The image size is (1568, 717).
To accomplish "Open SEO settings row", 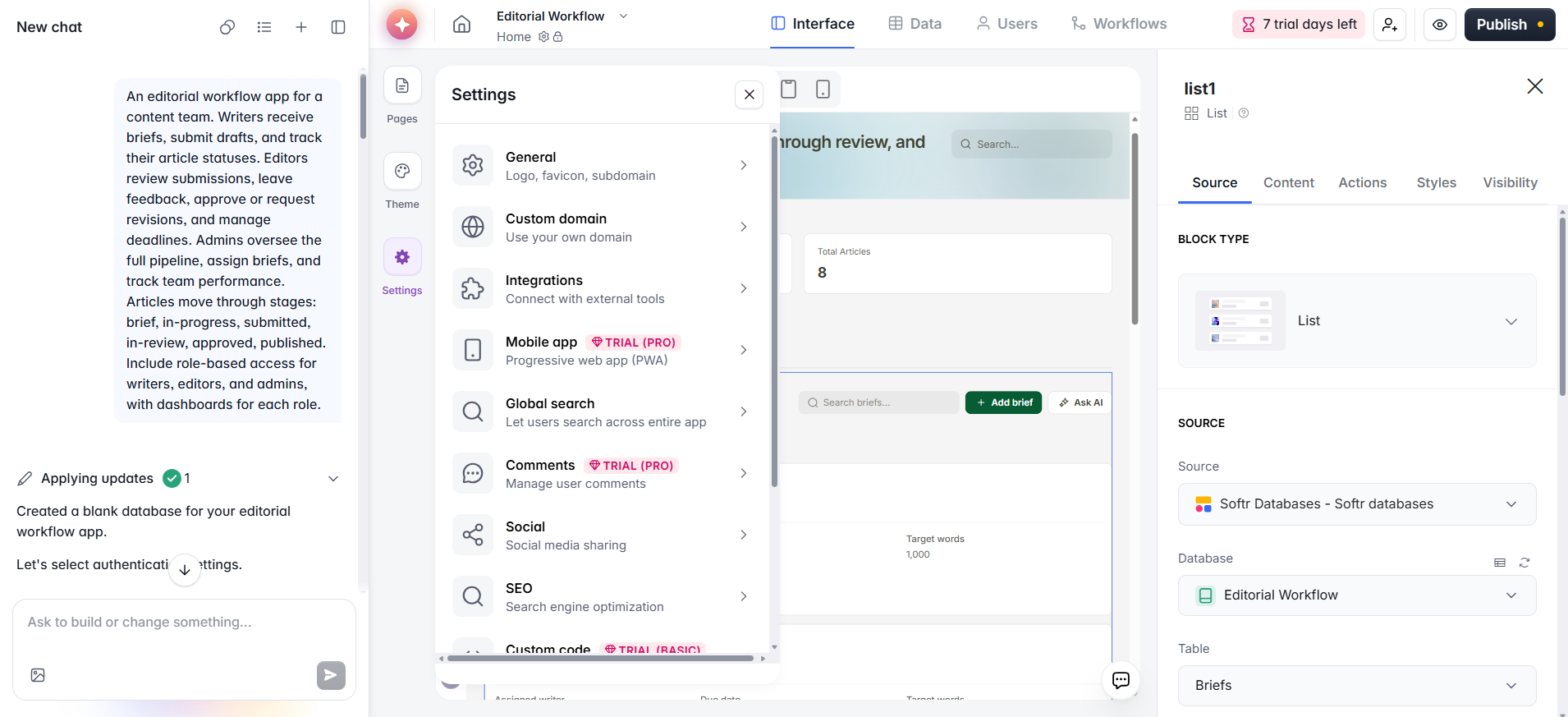I will click(603, 596).
